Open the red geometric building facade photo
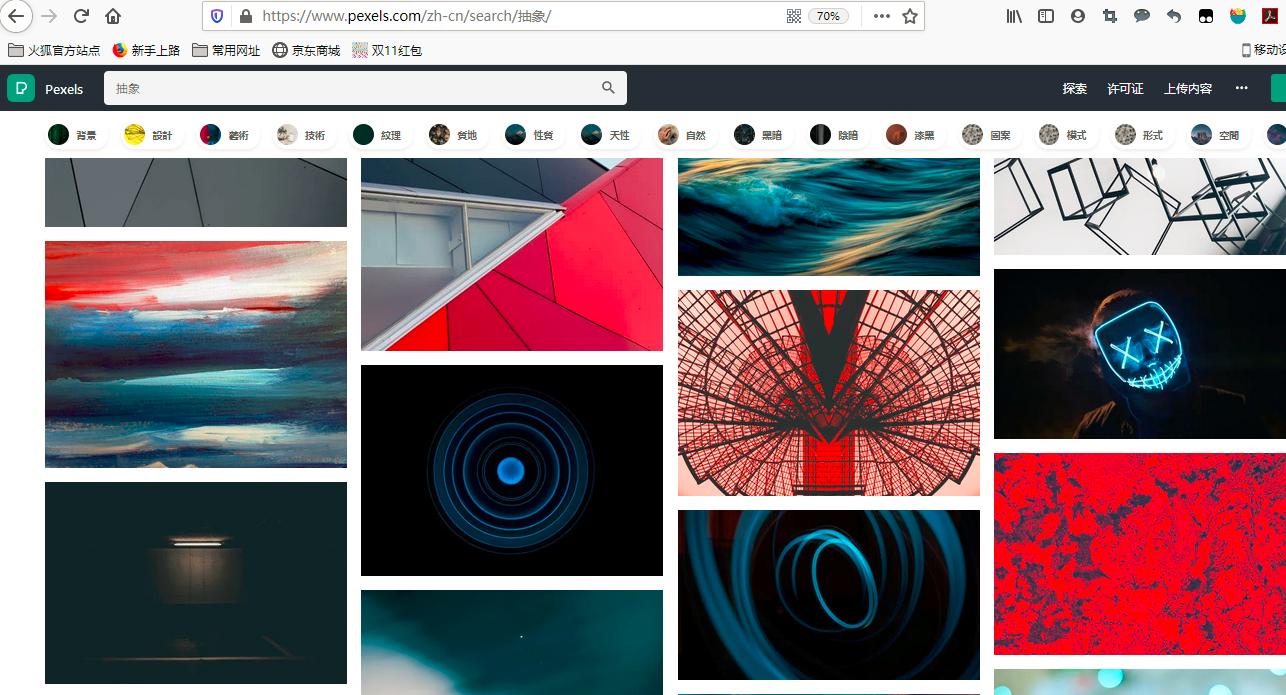This screenshot has width=1286, height=695. [512, 254]
